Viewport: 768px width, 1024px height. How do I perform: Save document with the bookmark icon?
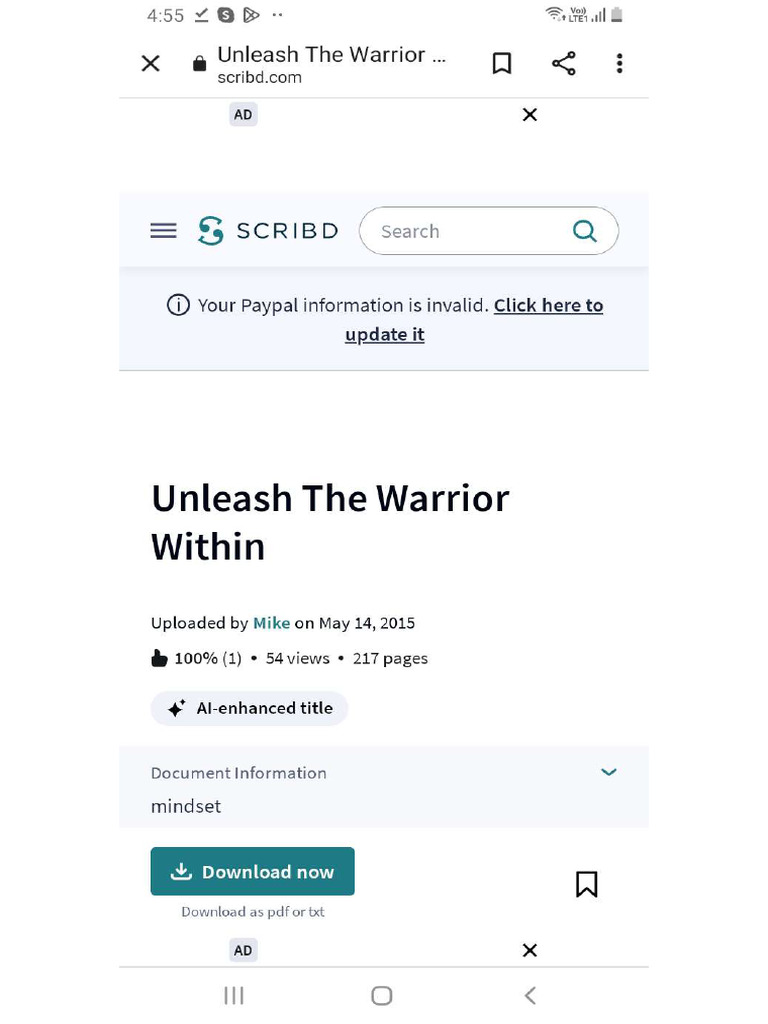(586, 884)
